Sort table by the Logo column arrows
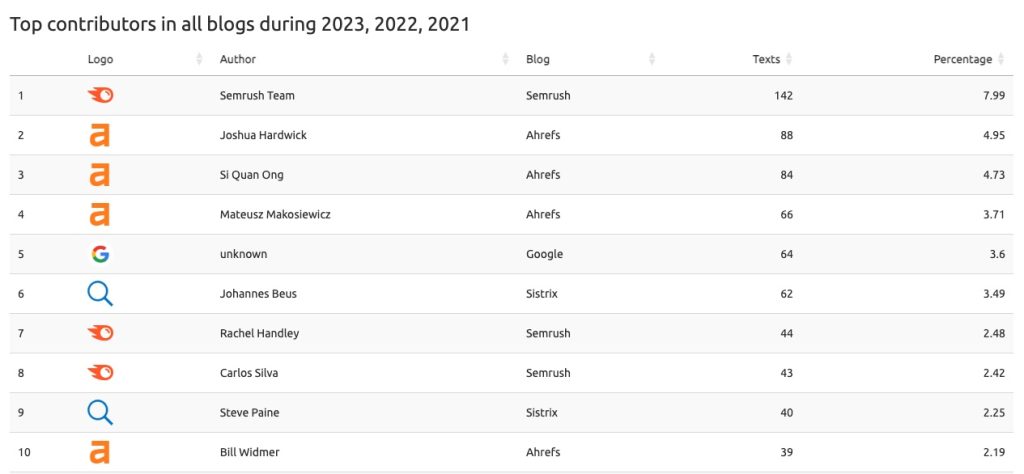Screen dimensions: 1024x474 (x=200, y=60)
